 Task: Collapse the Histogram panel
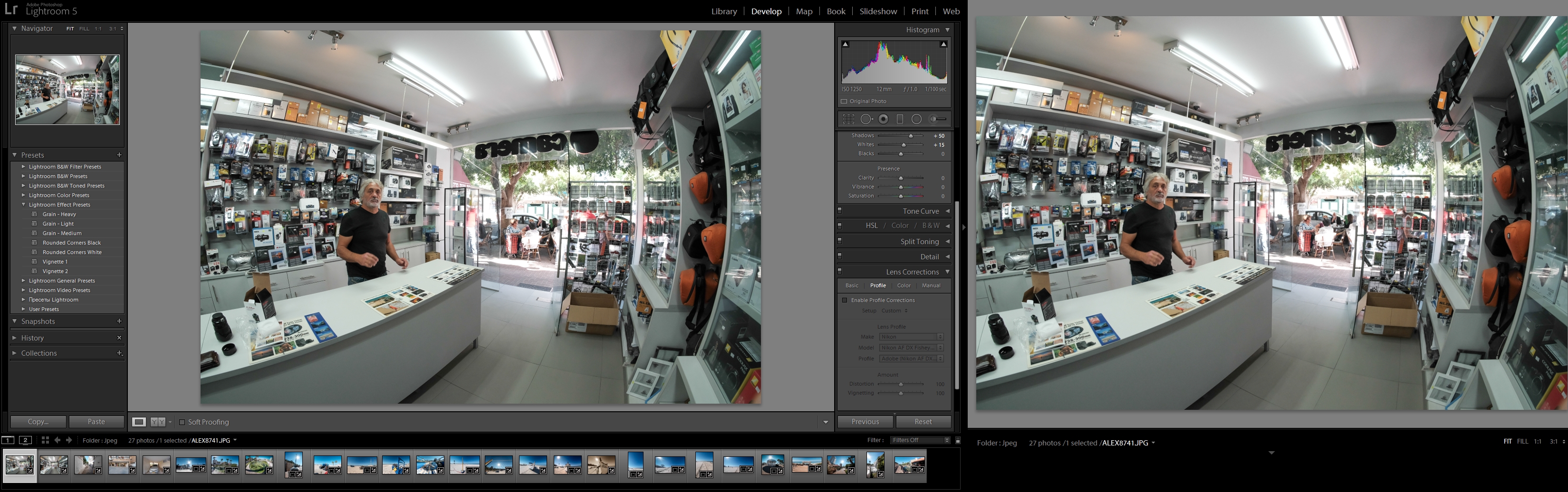click(947, 30)
